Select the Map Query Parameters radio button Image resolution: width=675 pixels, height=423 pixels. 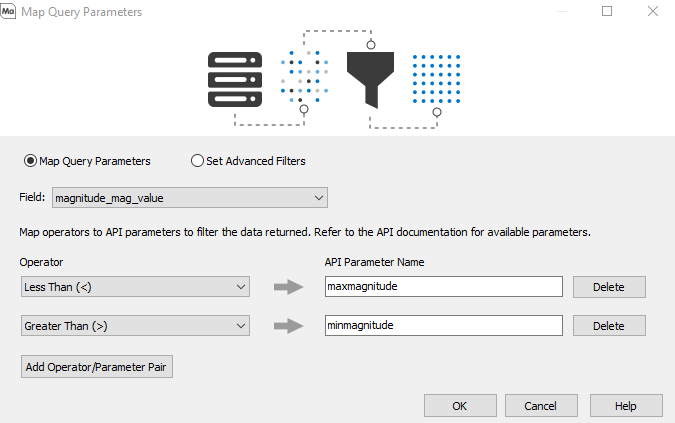(30, 161)
